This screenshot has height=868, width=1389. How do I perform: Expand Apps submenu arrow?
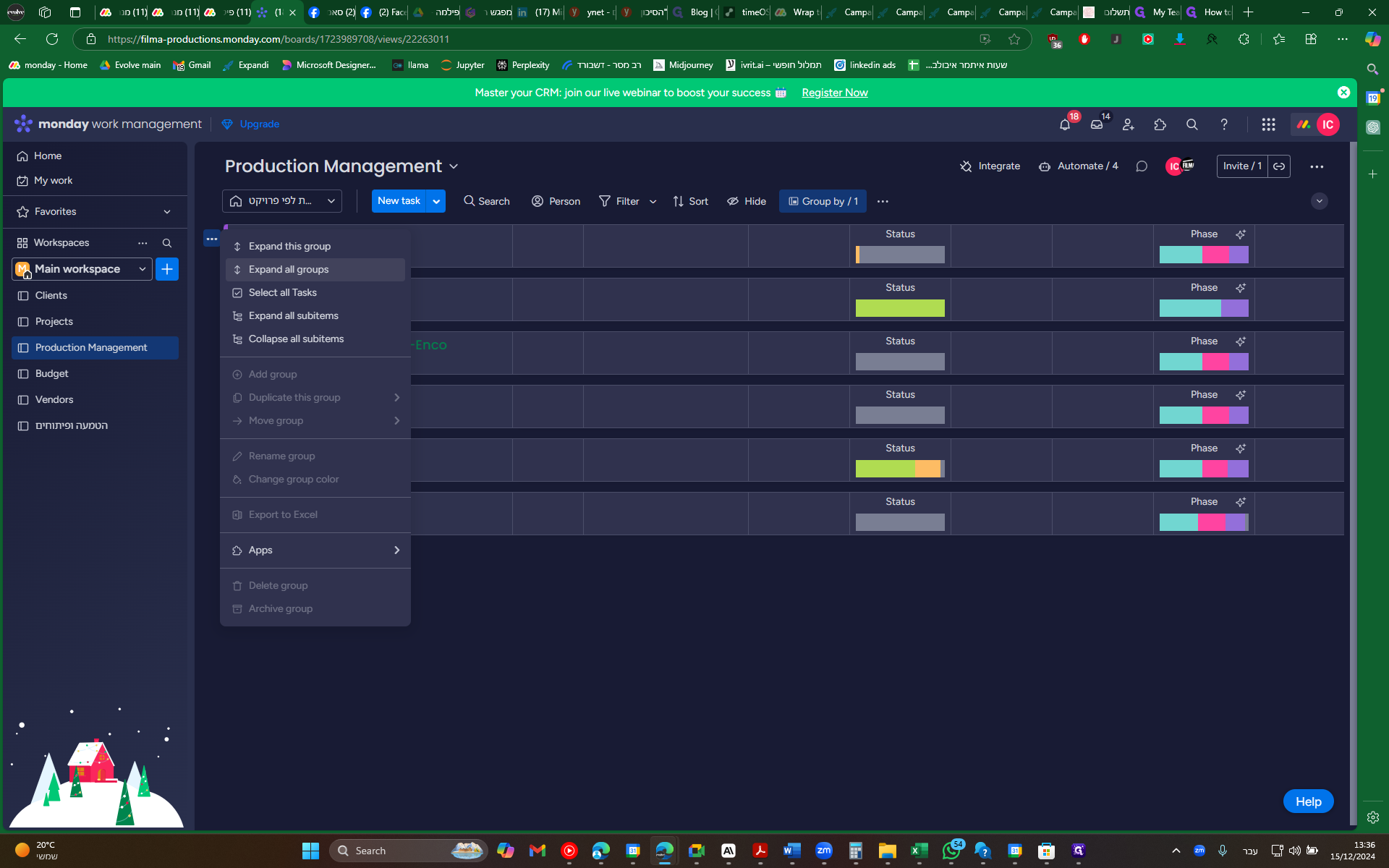tap(396, 550)
